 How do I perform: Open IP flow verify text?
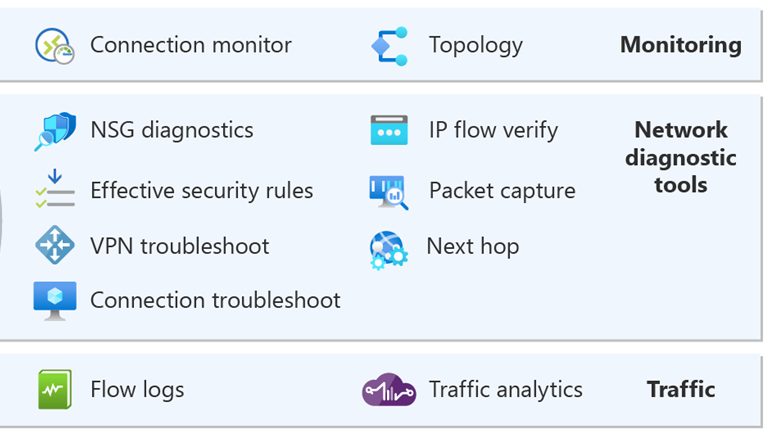[493, 130]
